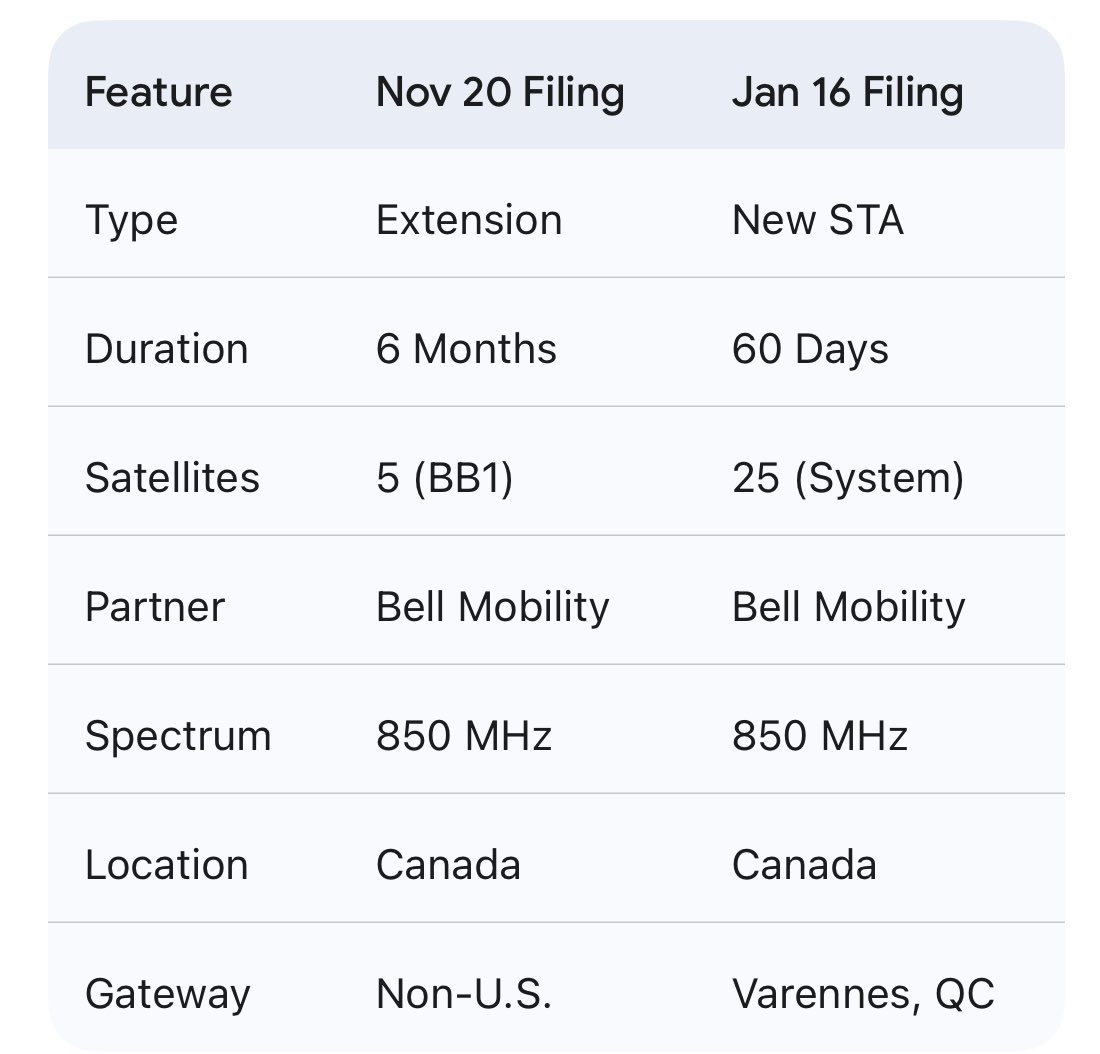Select the "Varennes, QC" gateway cell
Image resolution: width=1100 pixels, height=1054 pixels.
(863, 994)
